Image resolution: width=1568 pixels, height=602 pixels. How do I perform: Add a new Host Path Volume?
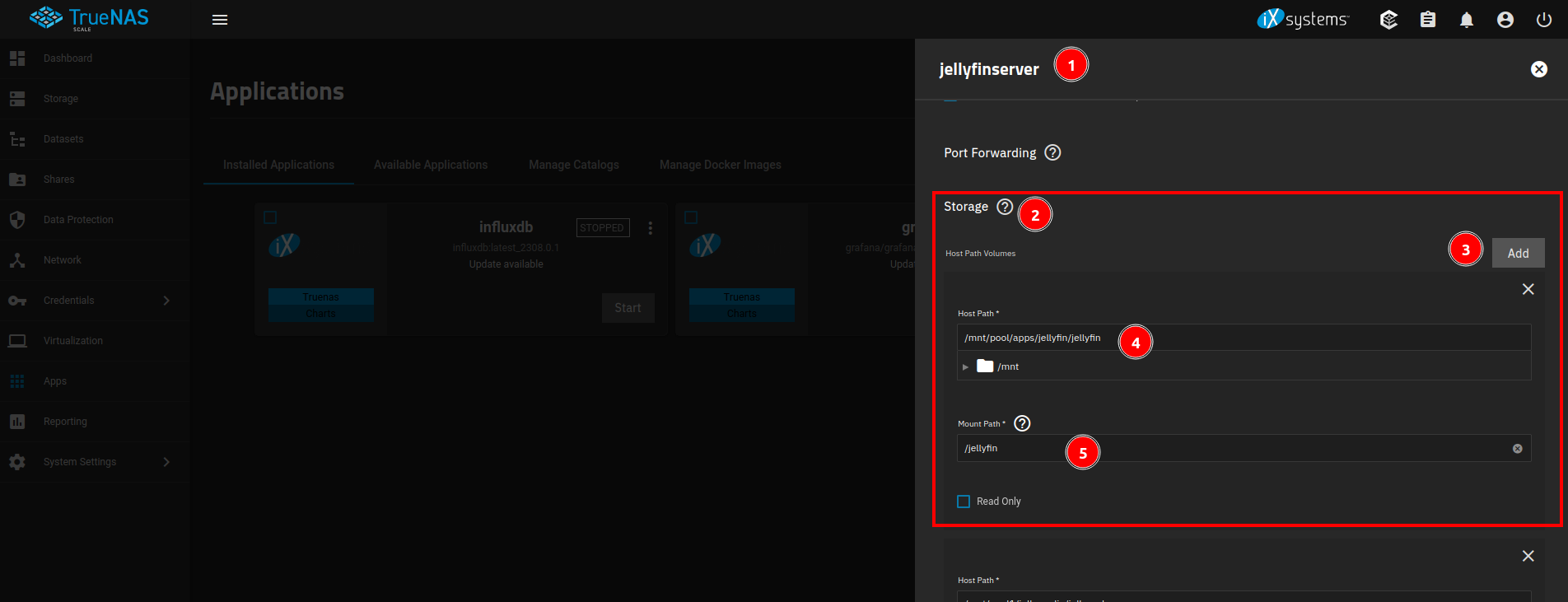(x=1517, y=253)
